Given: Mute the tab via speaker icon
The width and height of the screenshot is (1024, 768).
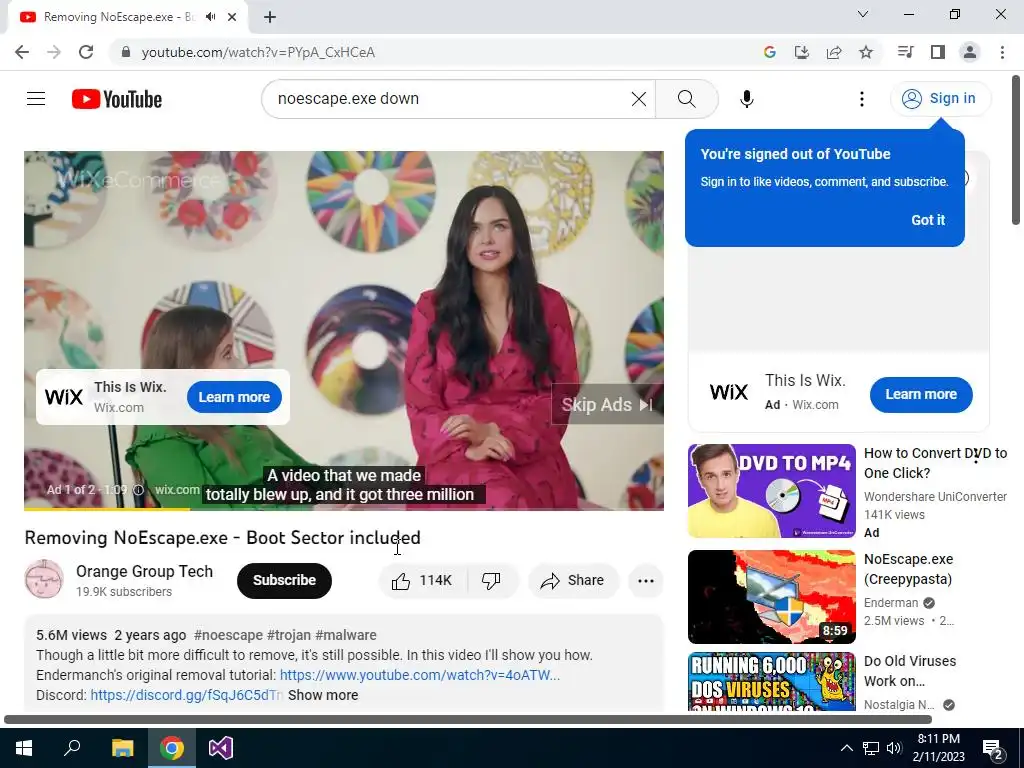Looking at the screenshot, I should (x=210, y=17).
